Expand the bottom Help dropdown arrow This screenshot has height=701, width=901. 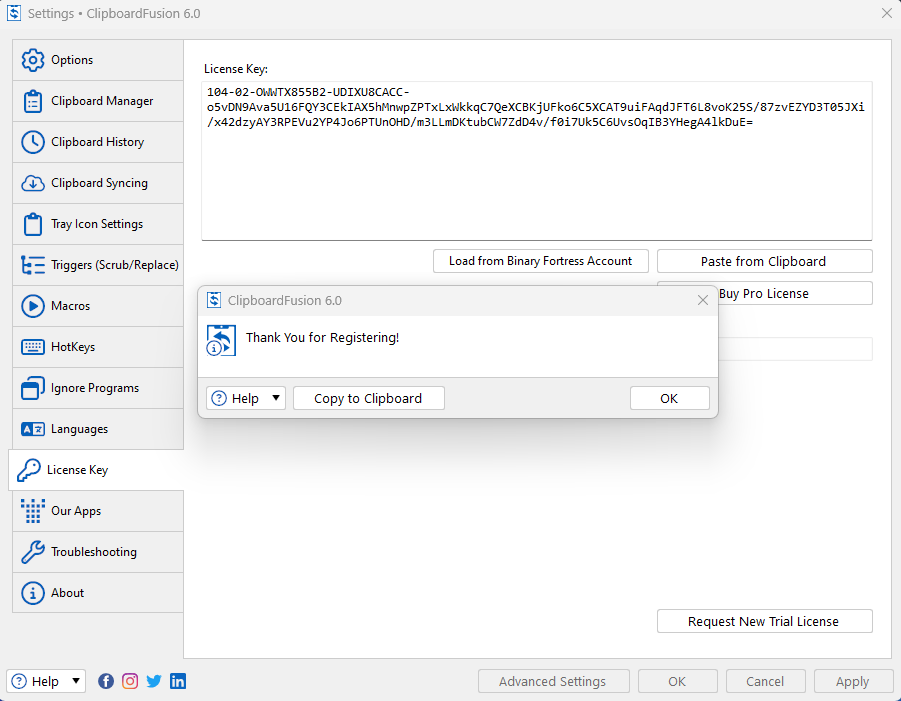click(x=76, y=681)
